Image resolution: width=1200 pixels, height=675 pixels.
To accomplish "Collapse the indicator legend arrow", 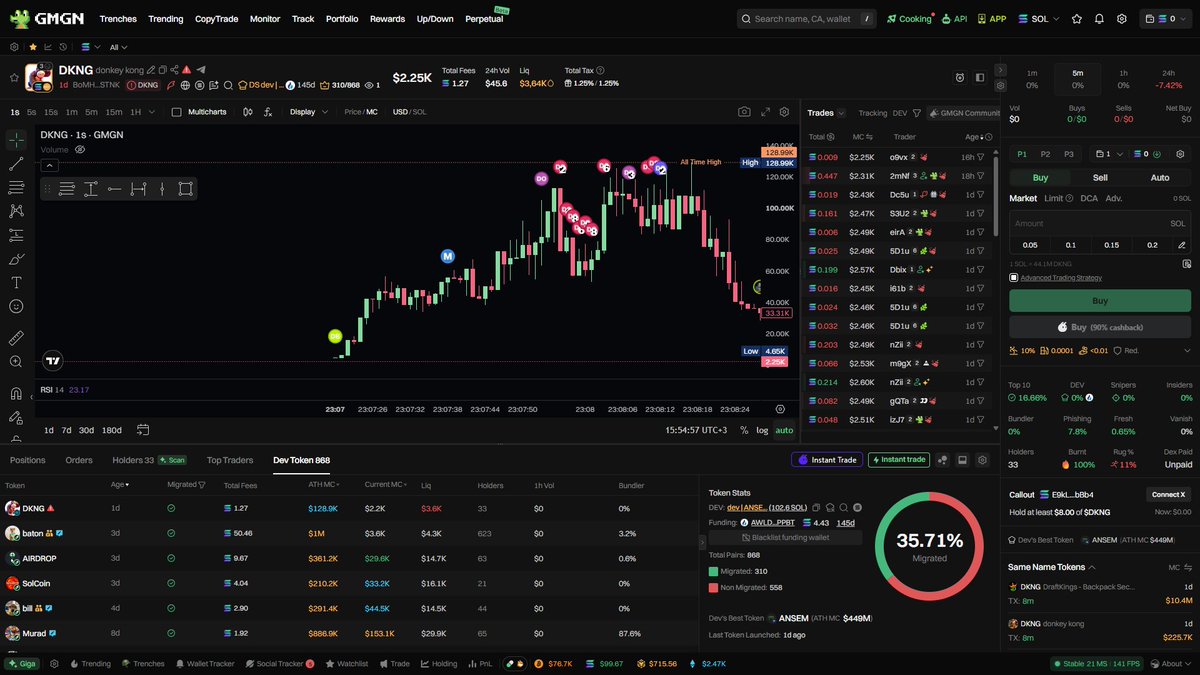I will coord(50,165).
